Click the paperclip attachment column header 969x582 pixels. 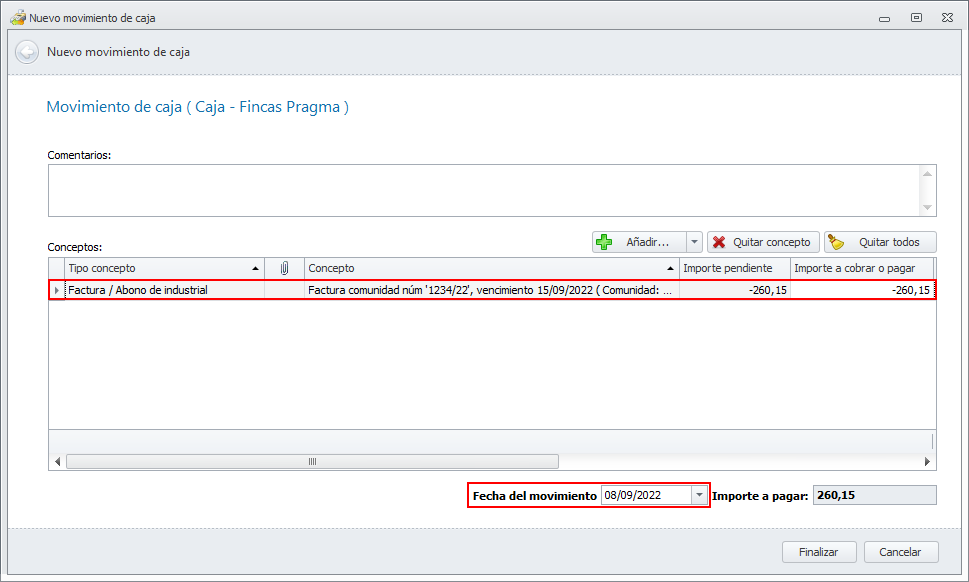tap(284, 268)
